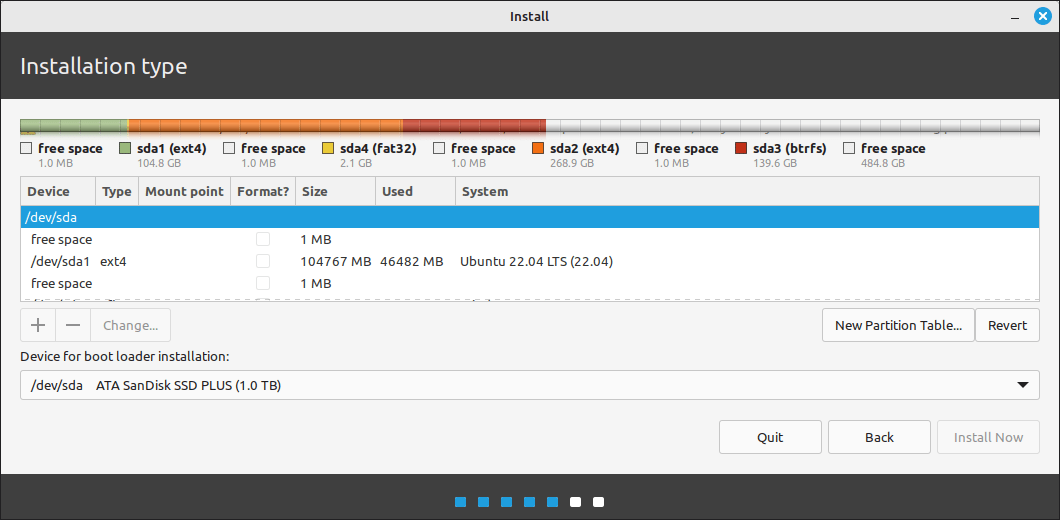Click the Mount point column header

185,191
